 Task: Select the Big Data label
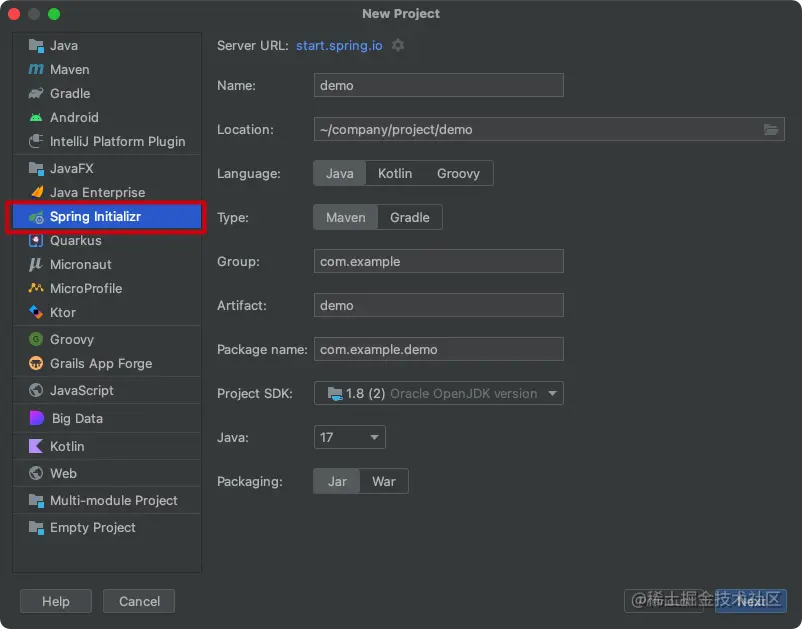point(77,418)
